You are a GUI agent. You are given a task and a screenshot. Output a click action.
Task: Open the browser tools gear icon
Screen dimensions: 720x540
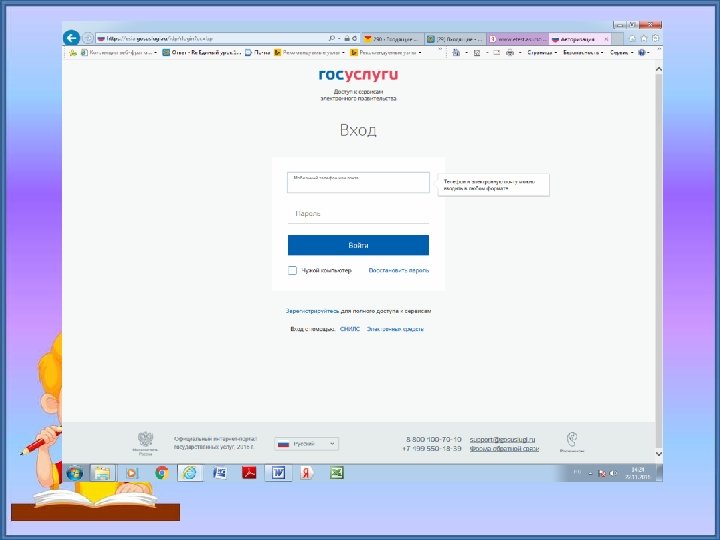click(656, 39)
